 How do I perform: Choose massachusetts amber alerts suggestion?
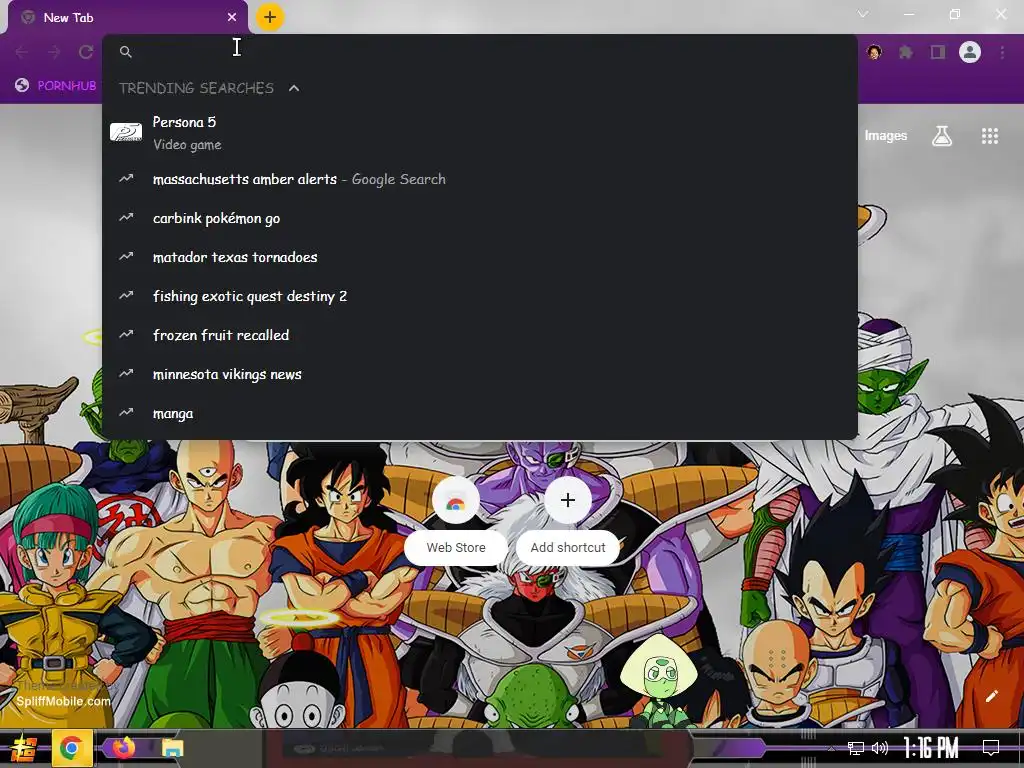click(x=479, y=179)
